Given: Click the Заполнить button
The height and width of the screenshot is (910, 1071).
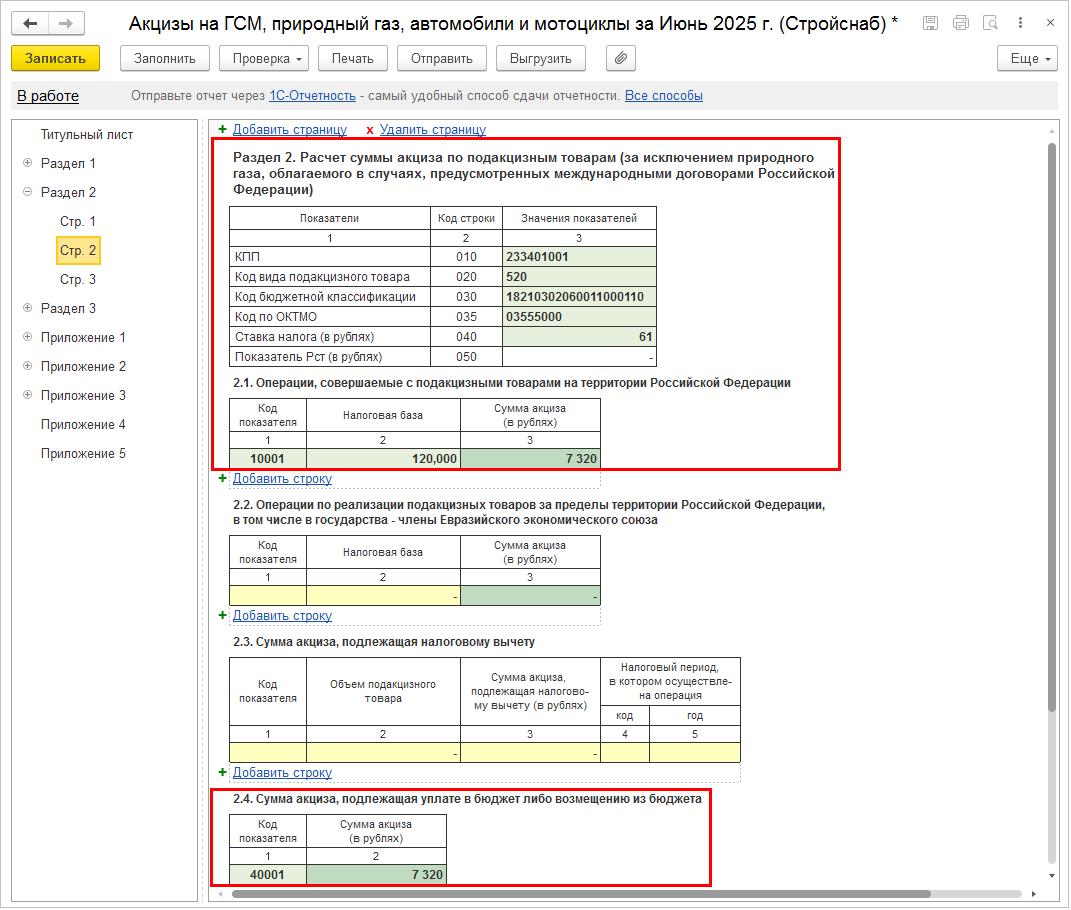Looking at the screenshot, I should (165, 59).
